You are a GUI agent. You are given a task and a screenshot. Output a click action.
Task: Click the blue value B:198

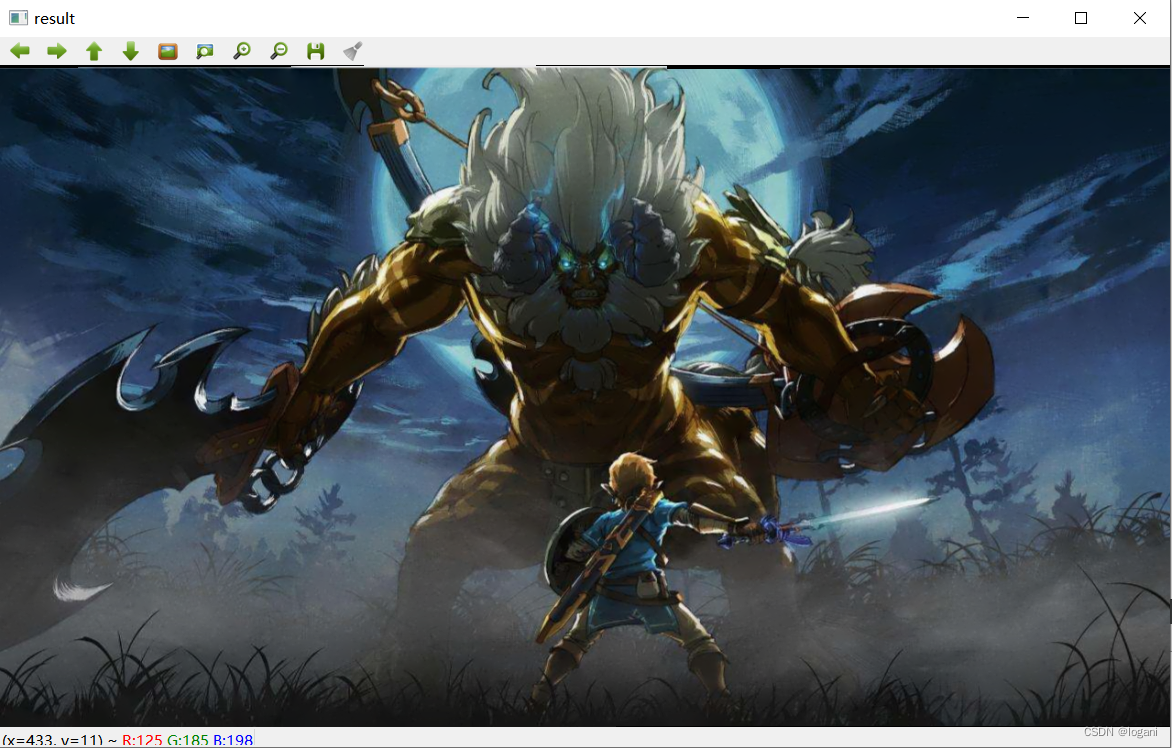(233, 740)
